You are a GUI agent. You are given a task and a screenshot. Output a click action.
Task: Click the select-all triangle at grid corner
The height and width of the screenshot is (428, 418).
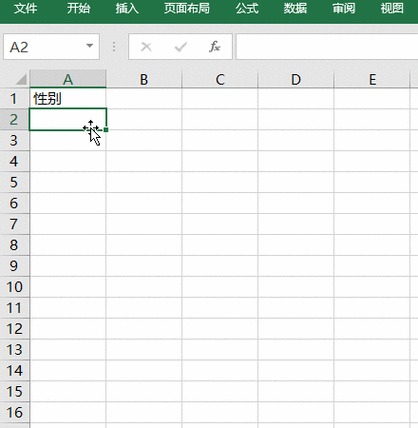[21, 79]
